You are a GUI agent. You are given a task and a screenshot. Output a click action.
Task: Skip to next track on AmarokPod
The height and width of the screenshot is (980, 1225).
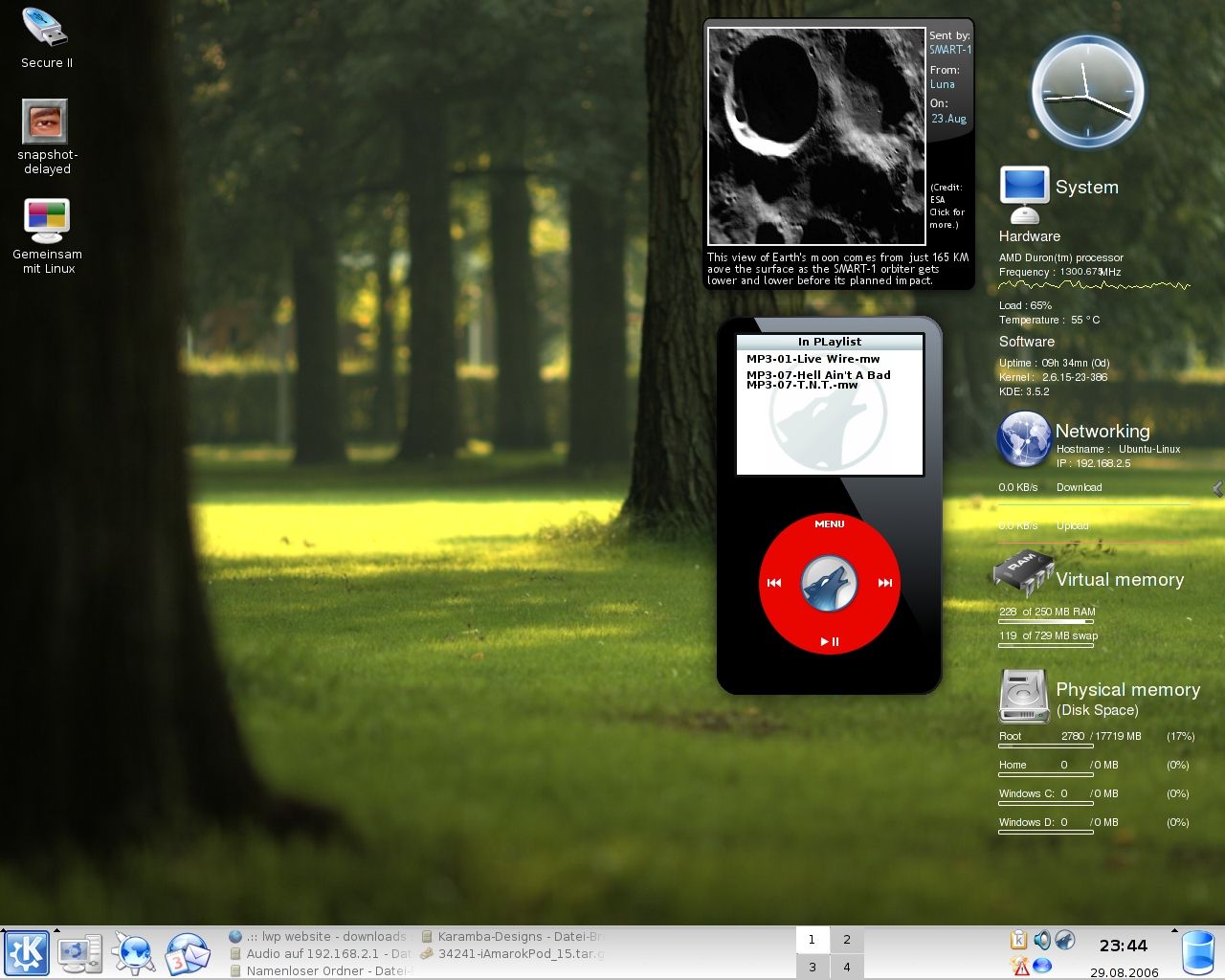point(884,583)
